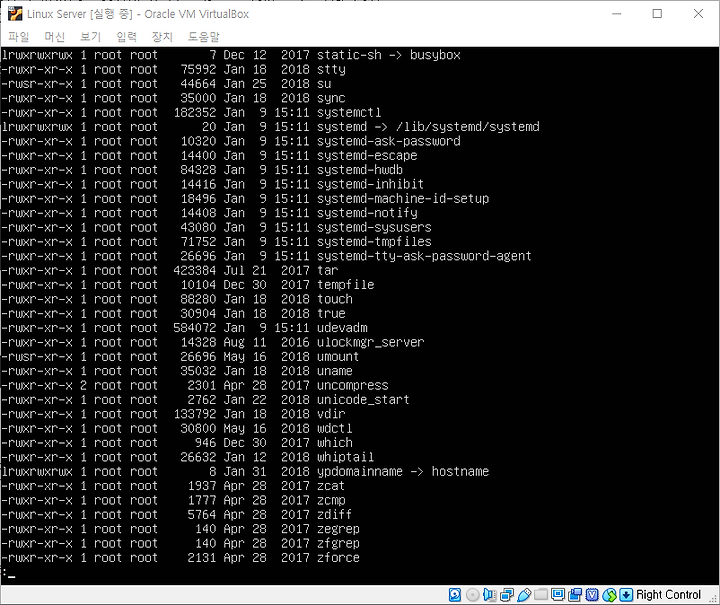Viewport: 720px width, 605px height.
Task: Click the 'systemd-escape' file name
Action: tap(367, 156)
